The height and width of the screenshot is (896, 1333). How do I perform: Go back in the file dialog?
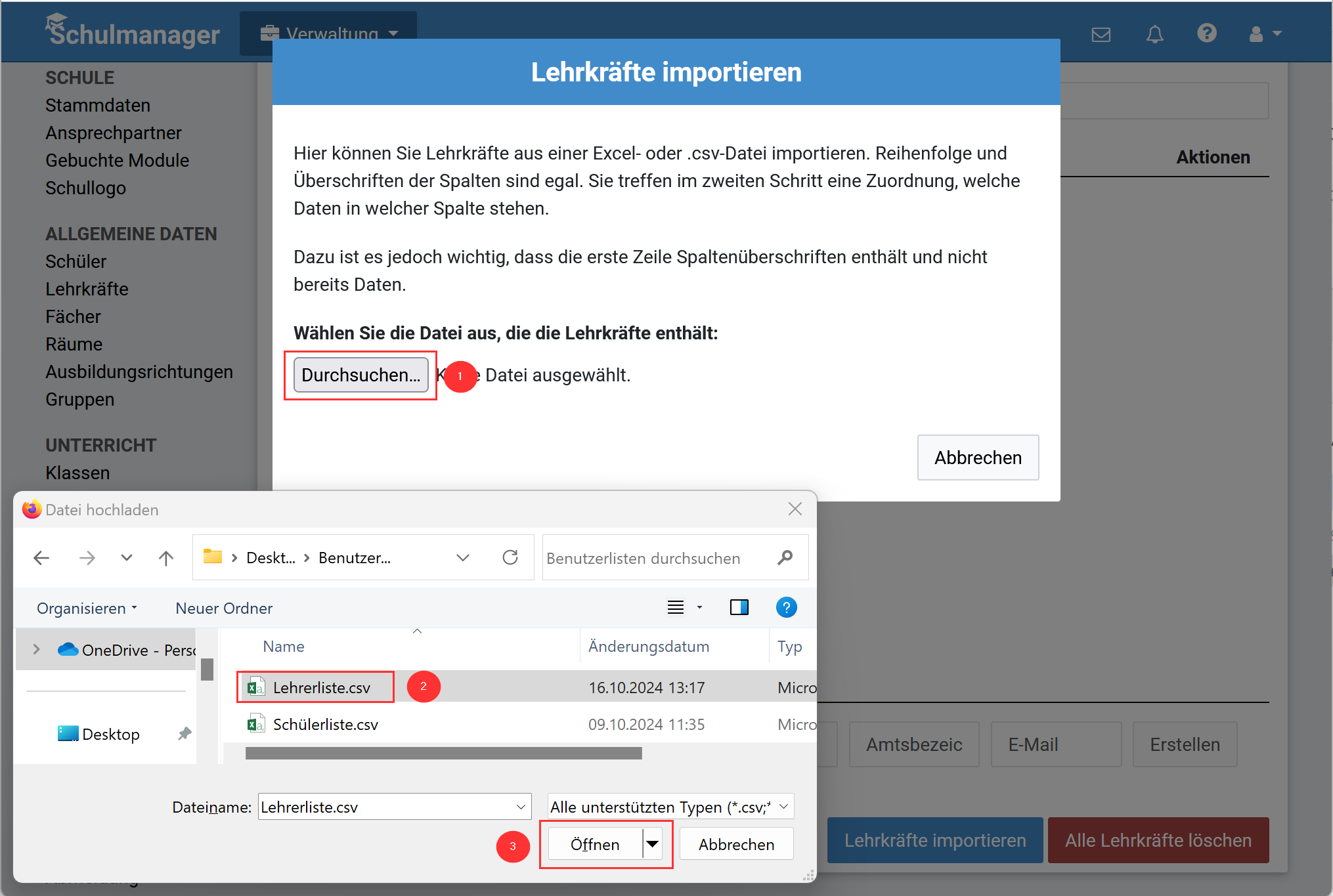41,558
